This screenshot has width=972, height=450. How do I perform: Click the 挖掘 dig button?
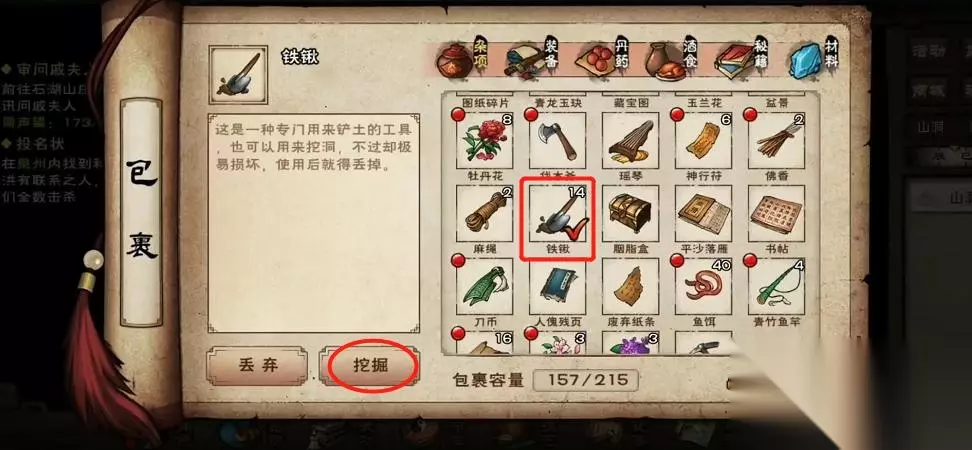[x=370, y=366]
